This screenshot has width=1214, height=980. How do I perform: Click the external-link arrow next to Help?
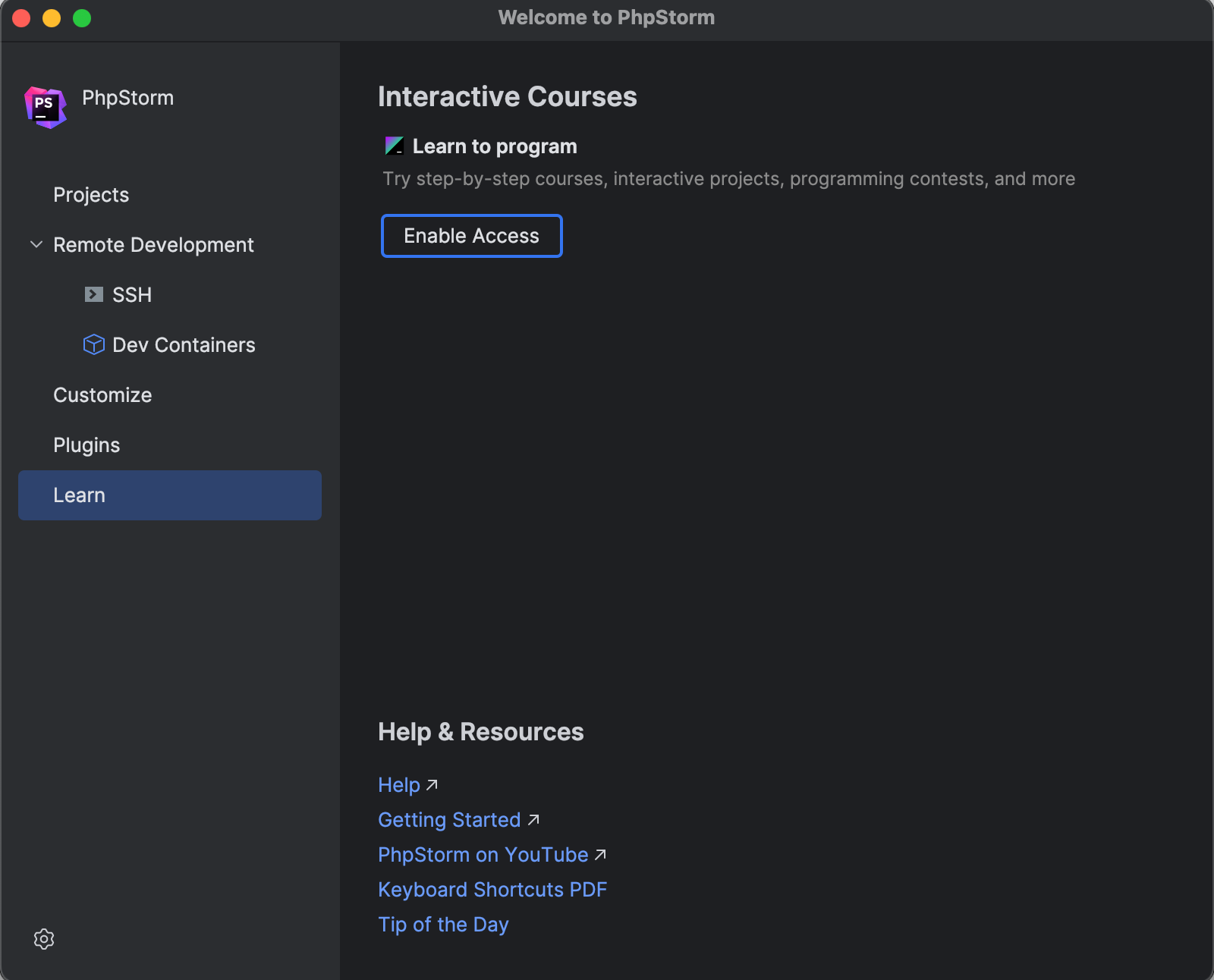[432, 785]
